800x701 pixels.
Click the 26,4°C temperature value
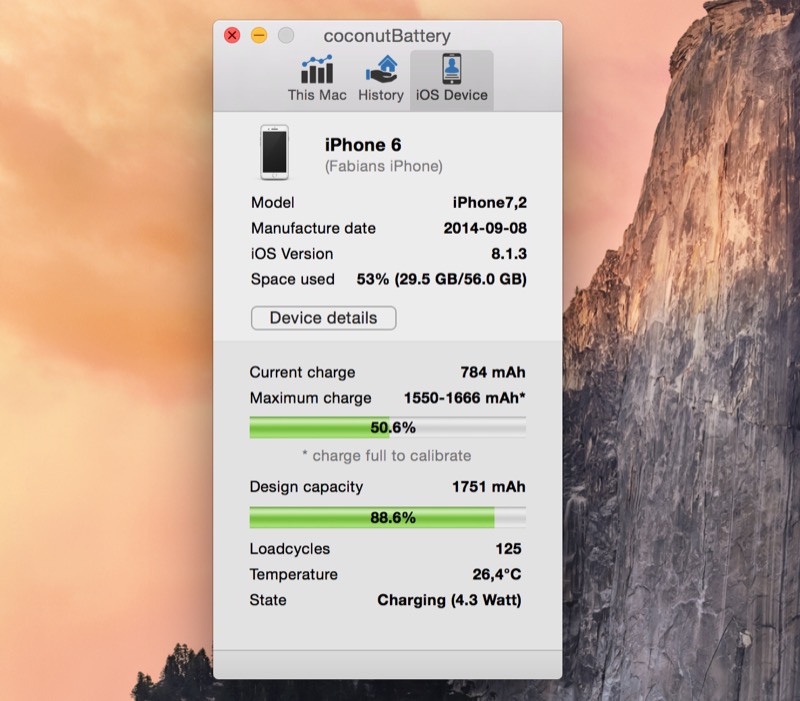(497, 574)
